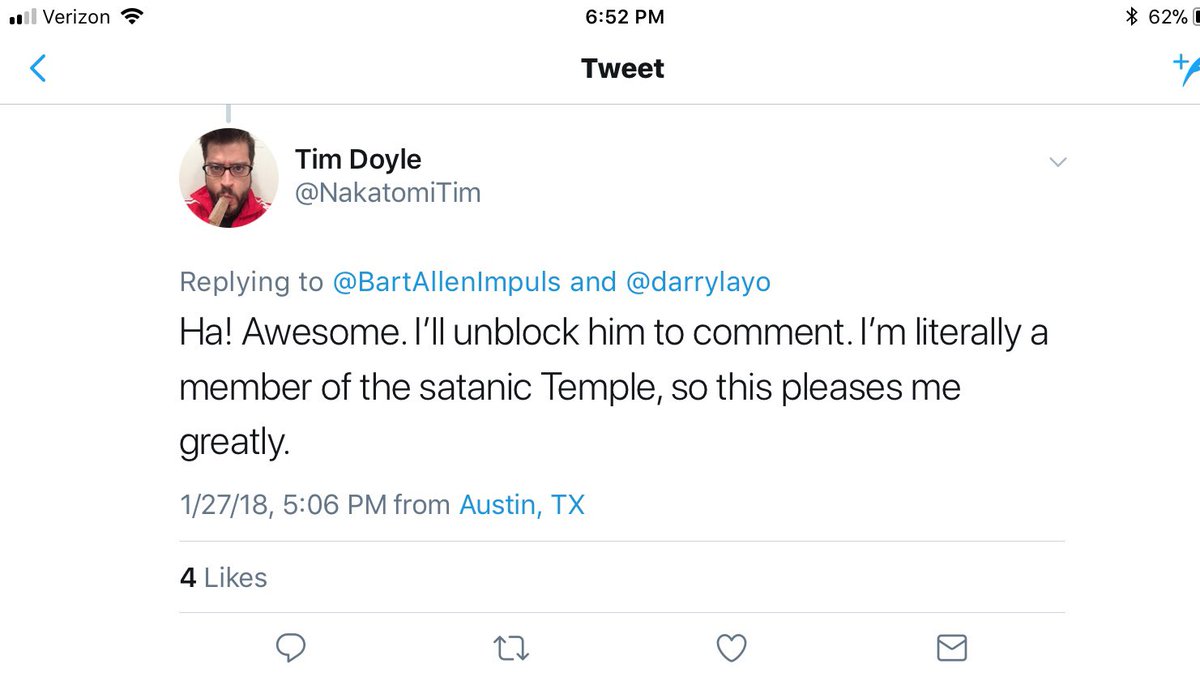Expand the tweet options chevron
The height and width of the screenshot is (677, 1200).
coord(1057,162)
